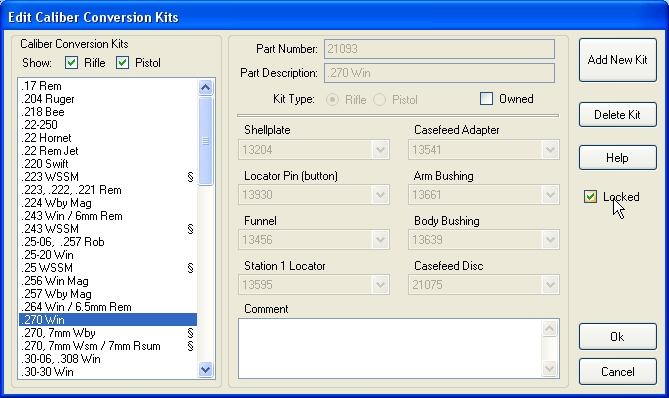Select .30-06, .308 Win entry
This screenshot has width=669, height=398.
pyautogui.click(x=108, y=359)
